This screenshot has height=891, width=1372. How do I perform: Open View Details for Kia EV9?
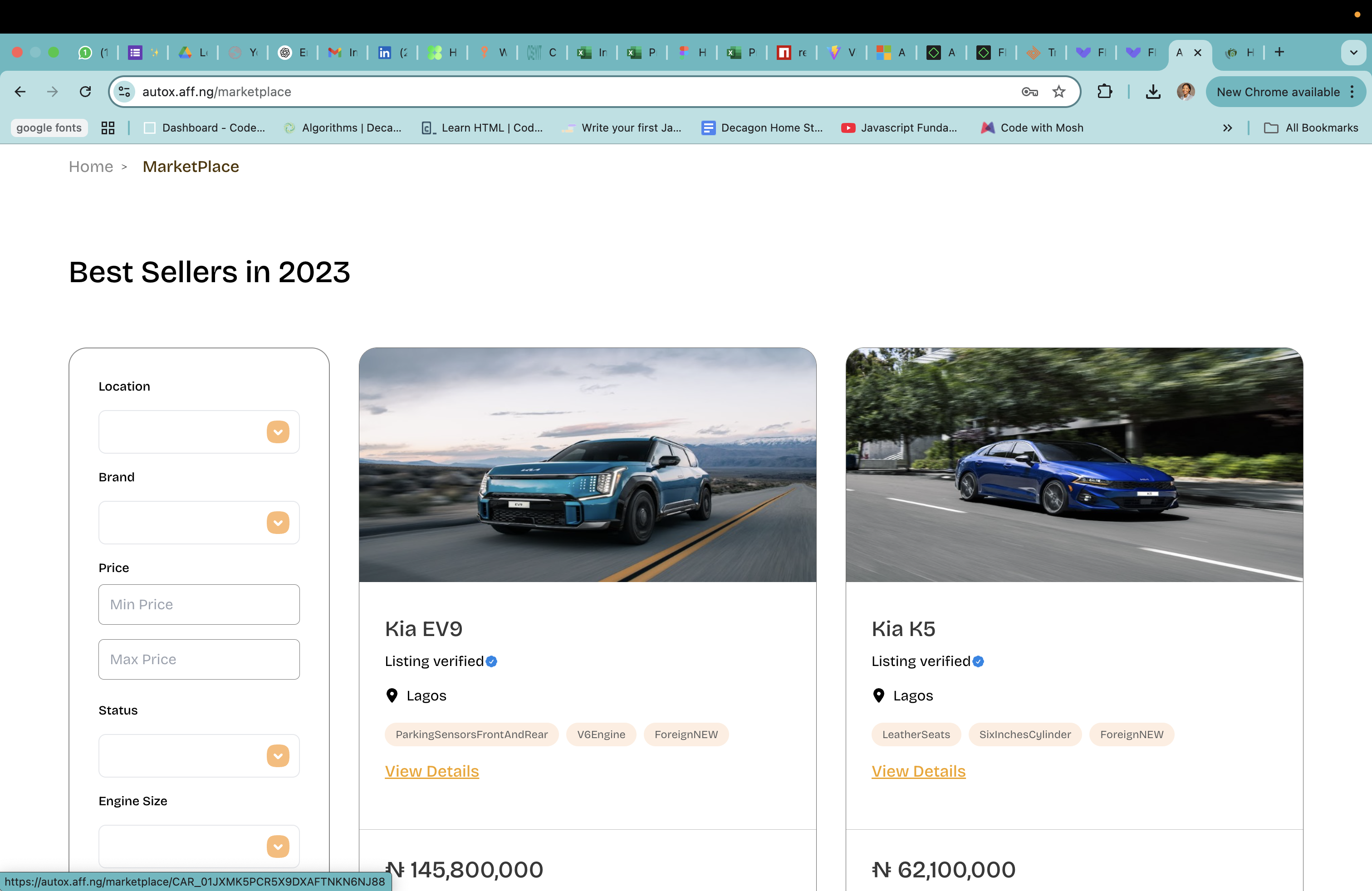pos(432,771)
